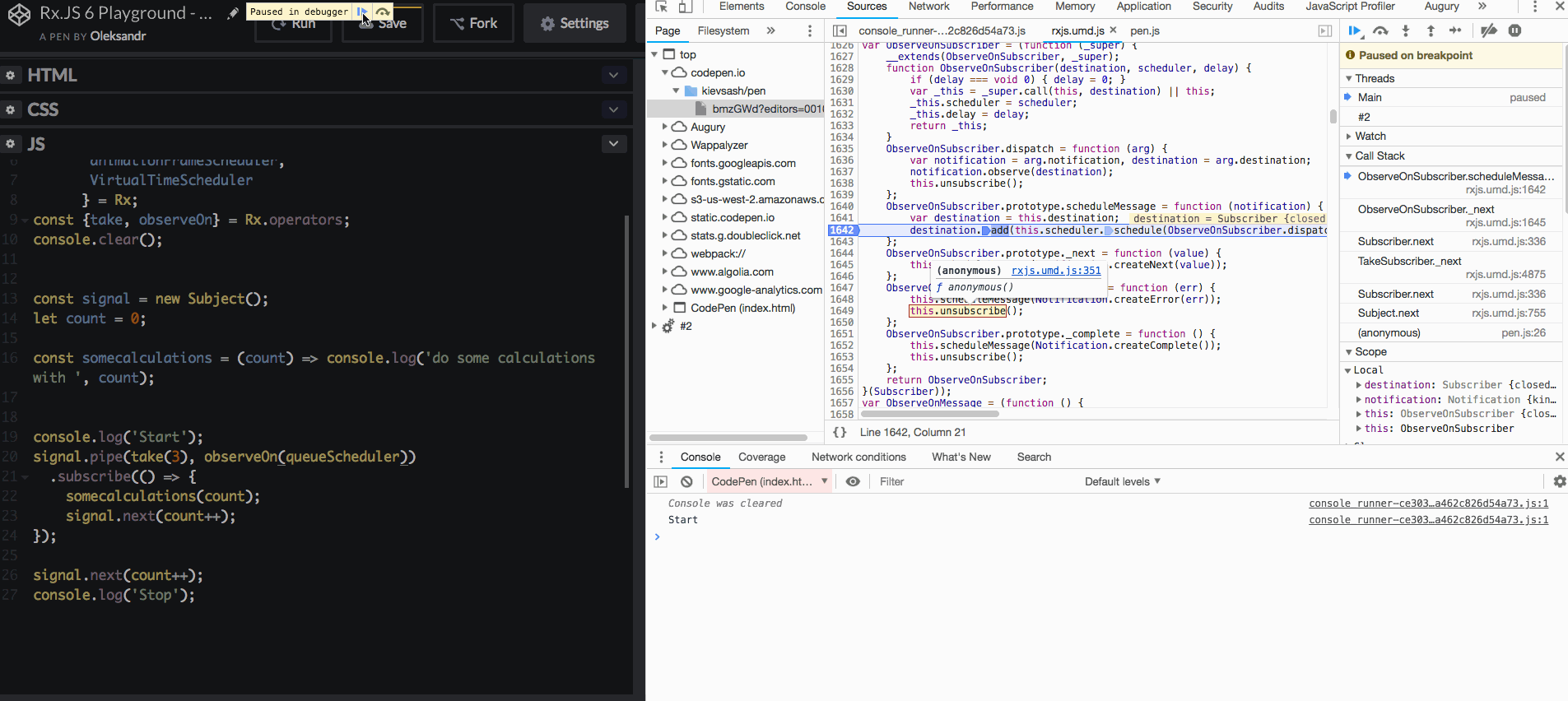1568x701 pixels.
Task: Clear the console with the ban icon
Action: coord(686,482)
